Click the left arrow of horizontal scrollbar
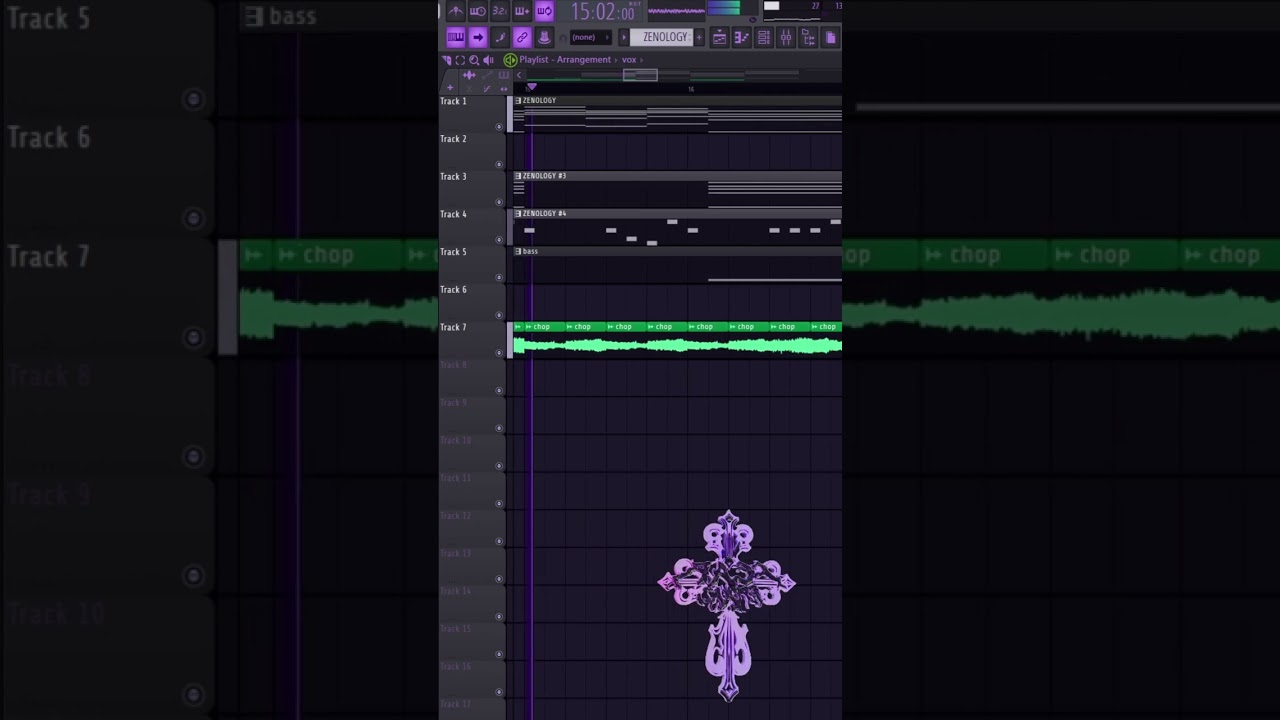This screenshot has height=720, width=1280. (519, 75)
